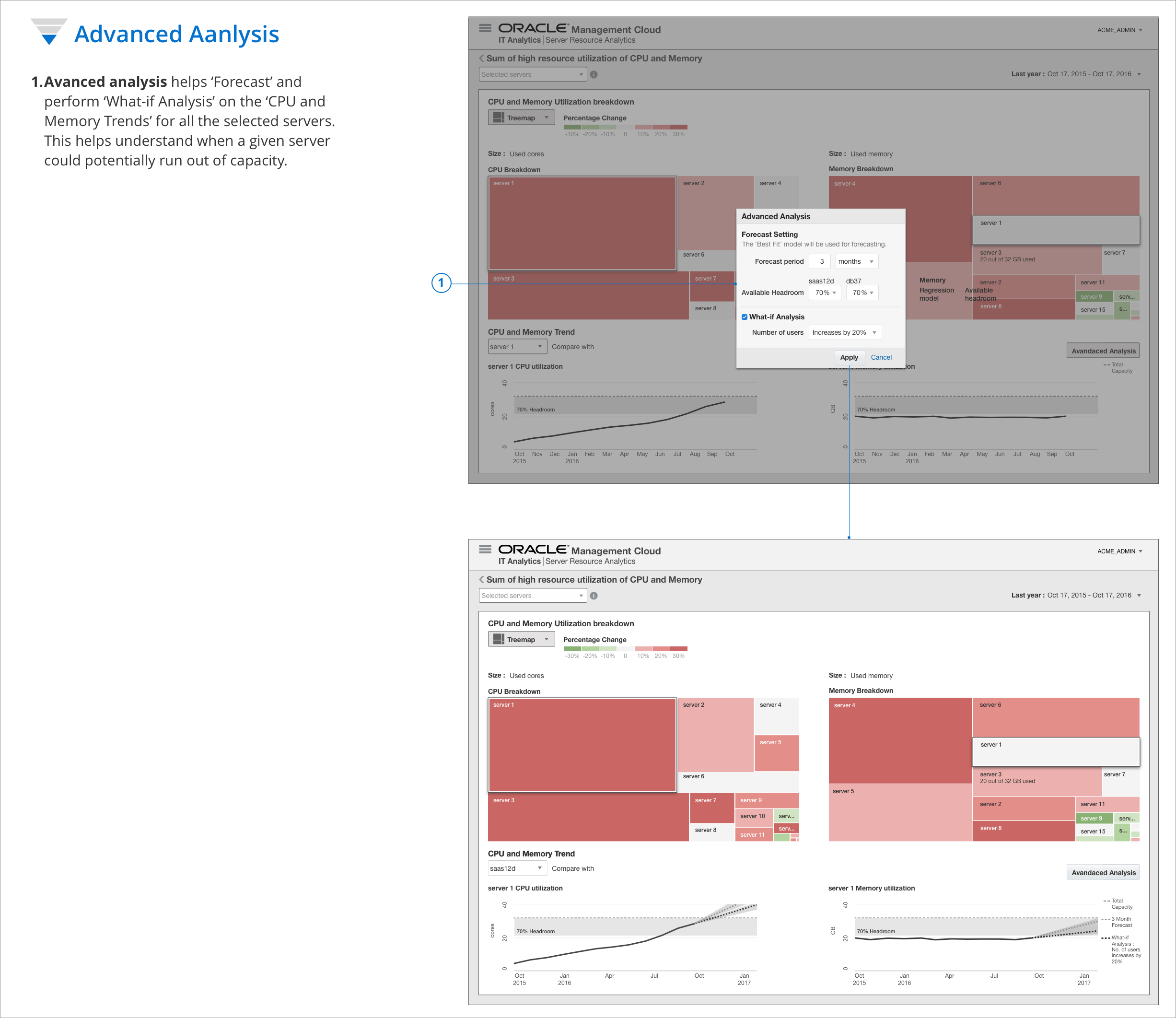Click '3 Month Forecast' legend entry
Viewport: 1176px width, 1019px height.
(1118, 922)
